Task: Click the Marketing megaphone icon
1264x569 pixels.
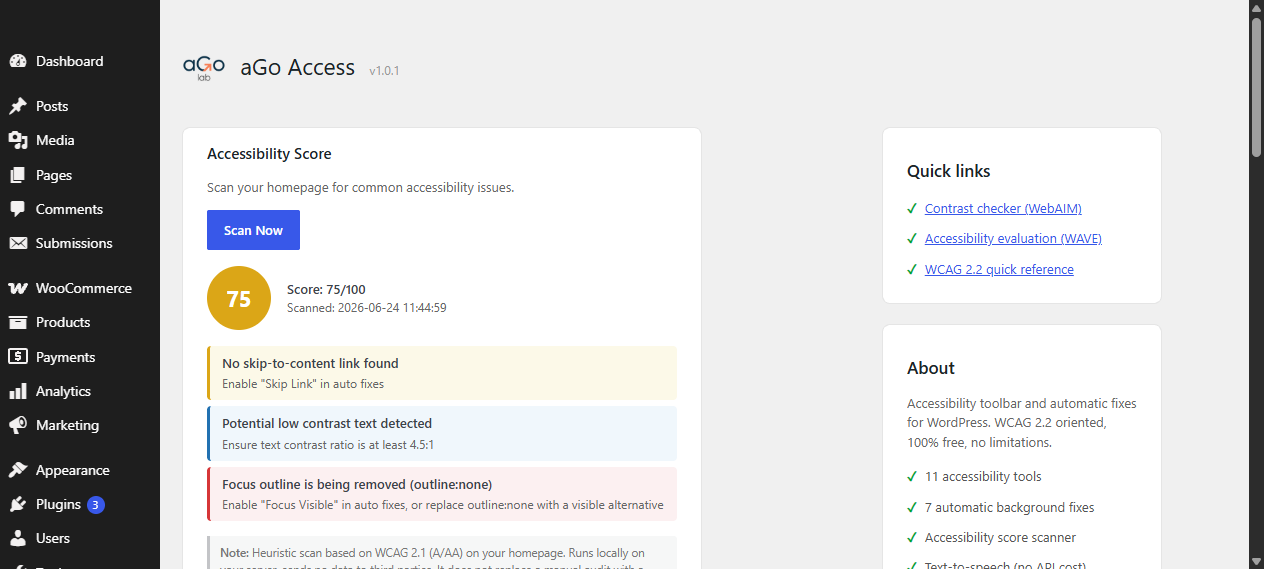Action: click(18, 425)
